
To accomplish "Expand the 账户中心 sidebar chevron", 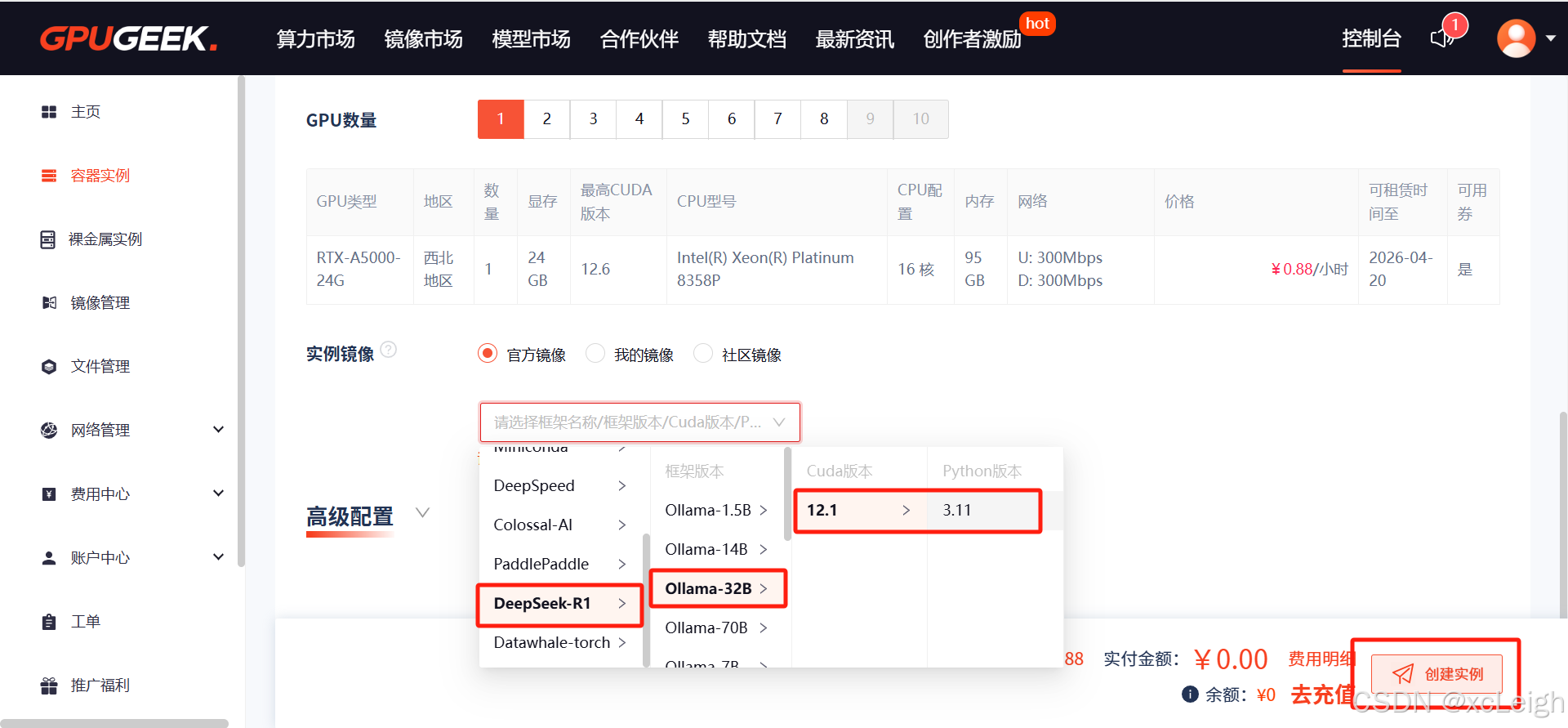I will [x=218, y=557].
